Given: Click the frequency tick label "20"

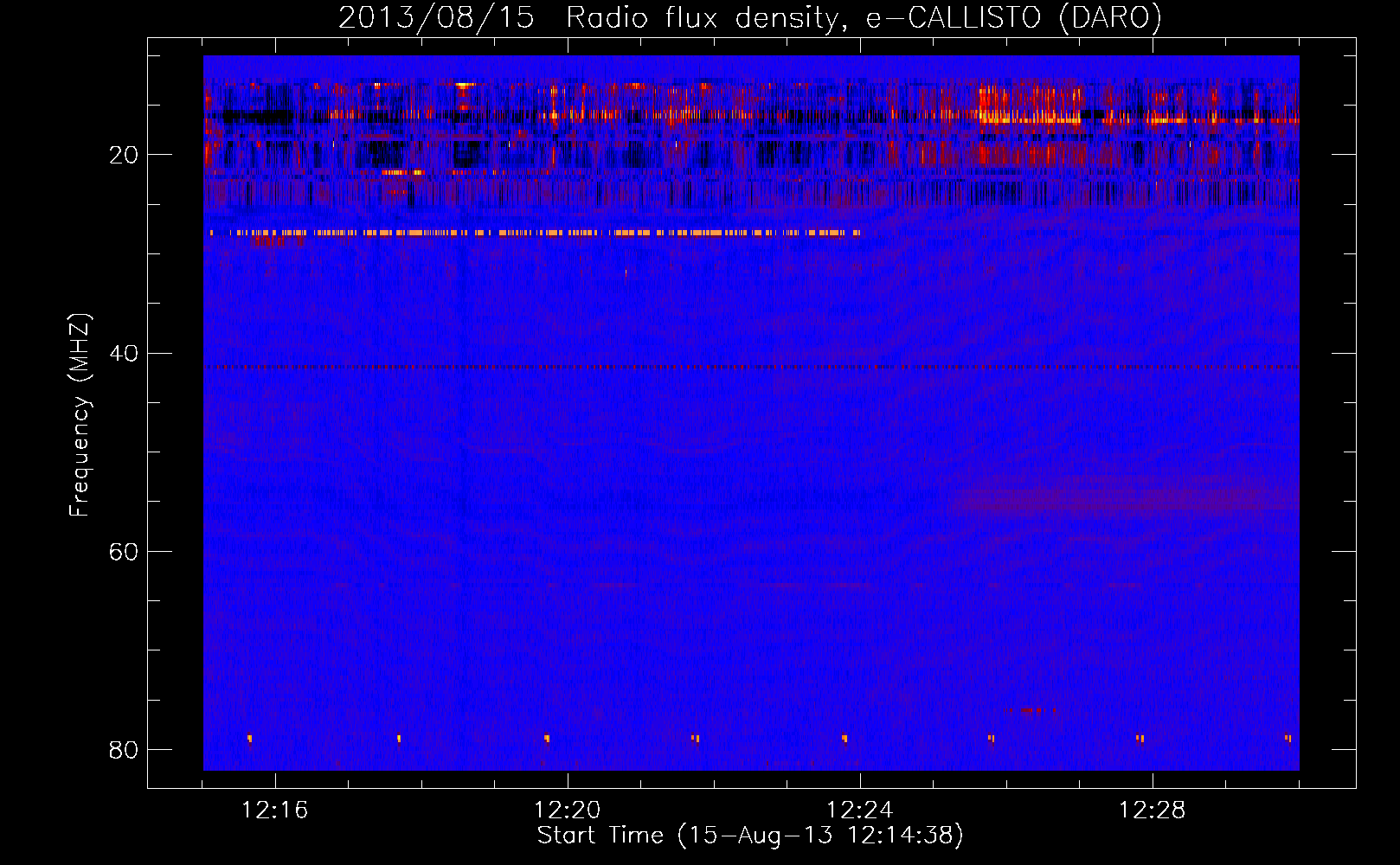Looking at the screenshot, I should pyautogui.click(x=124, y=155).
